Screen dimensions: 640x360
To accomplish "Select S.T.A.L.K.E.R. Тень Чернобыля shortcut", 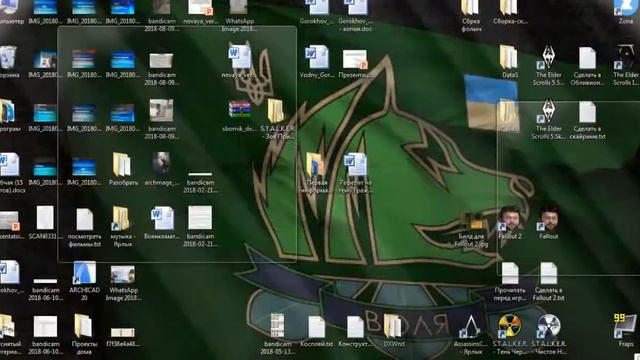I will pos(509,334).
